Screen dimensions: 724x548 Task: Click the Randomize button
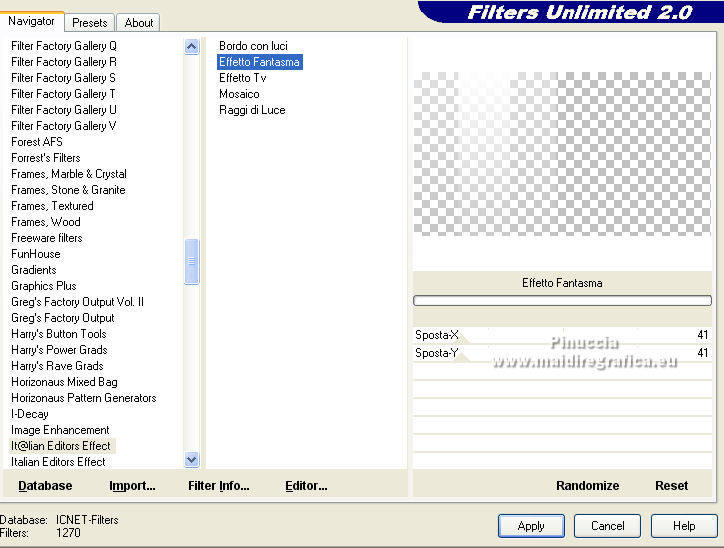587,486
